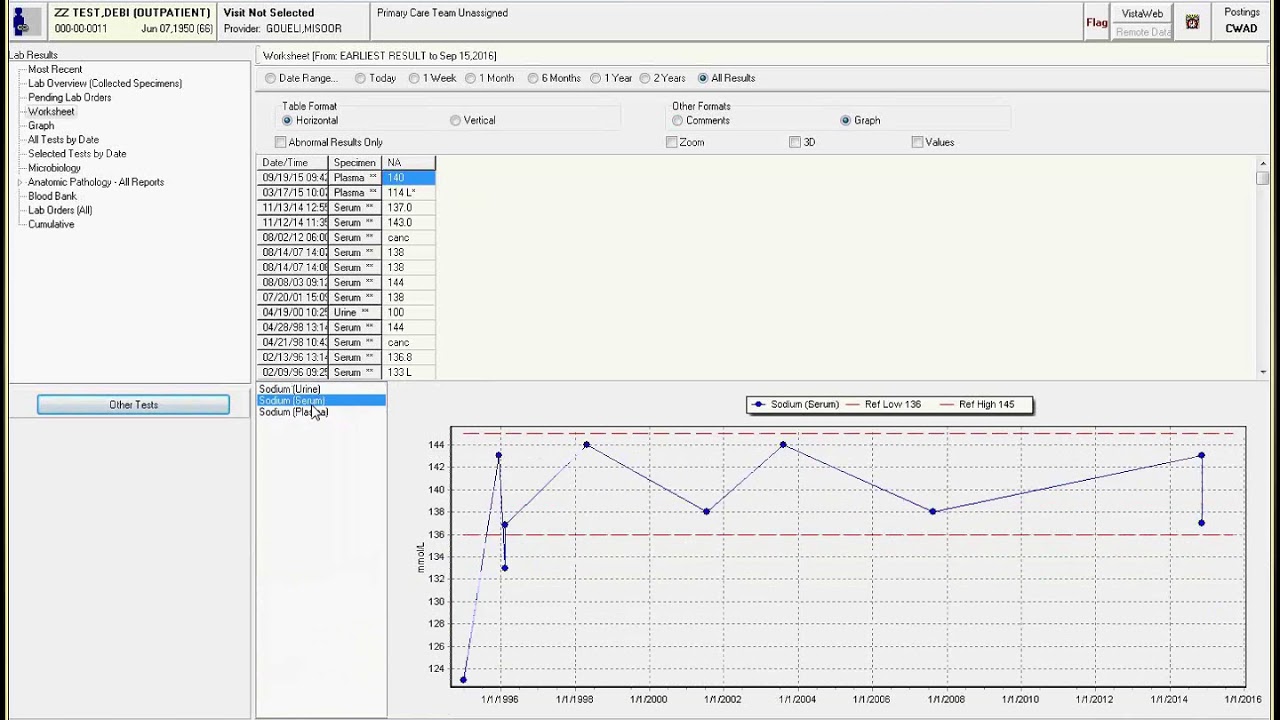Select Sodium (Plasma) in test list
The width and height of the screenshot is (1280, 720).
pyautogui.click(x=293, y=412)
